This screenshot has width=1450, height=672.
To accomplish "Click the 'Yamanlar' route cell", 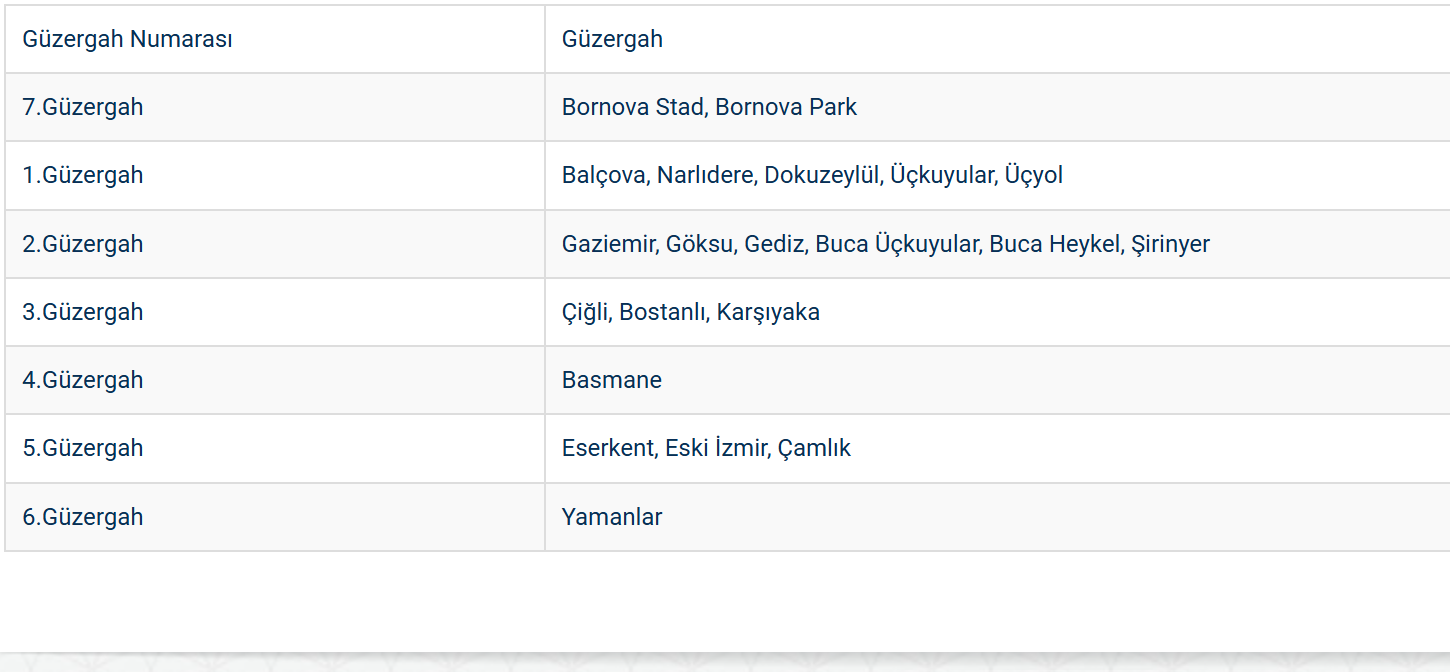I will coord(612,517).
